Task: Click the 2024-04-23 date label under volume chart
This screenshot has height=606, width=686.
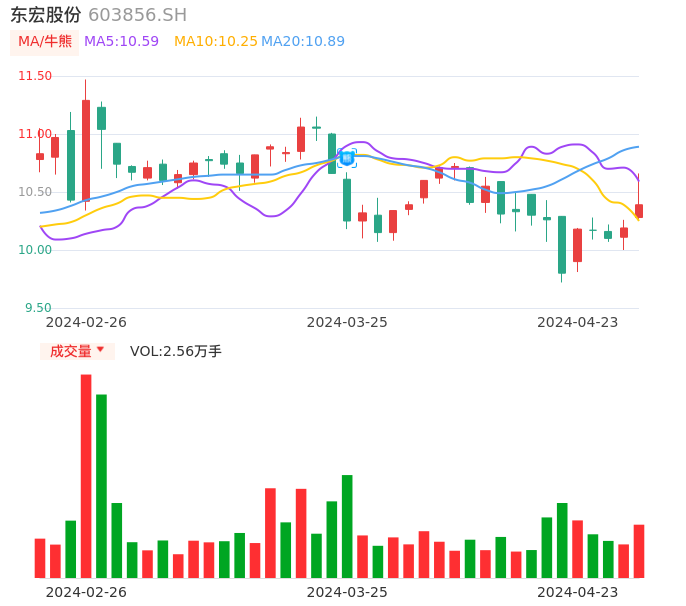Action: (577, 592)
